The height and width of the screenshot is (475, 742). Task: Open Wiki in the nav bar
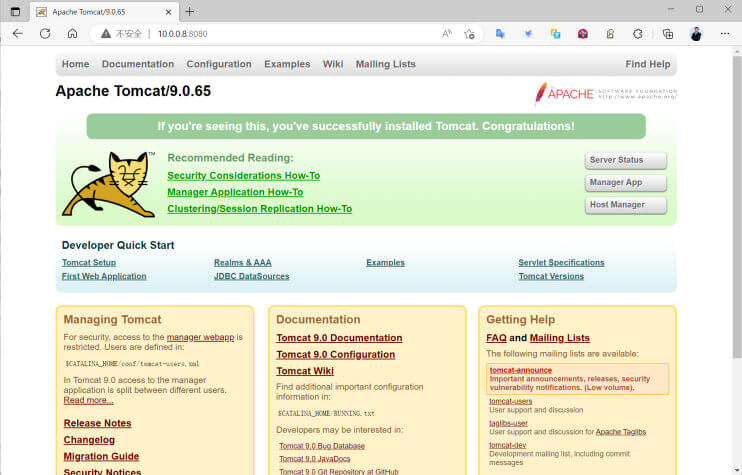(x=333, y=64)
